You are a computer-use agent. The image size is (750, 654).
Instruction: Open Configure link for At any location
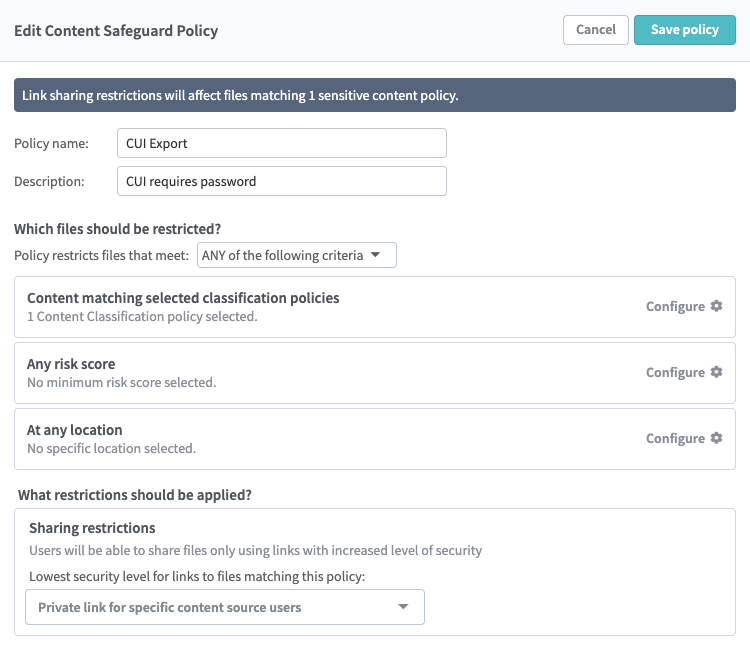[x=676, y=438]
